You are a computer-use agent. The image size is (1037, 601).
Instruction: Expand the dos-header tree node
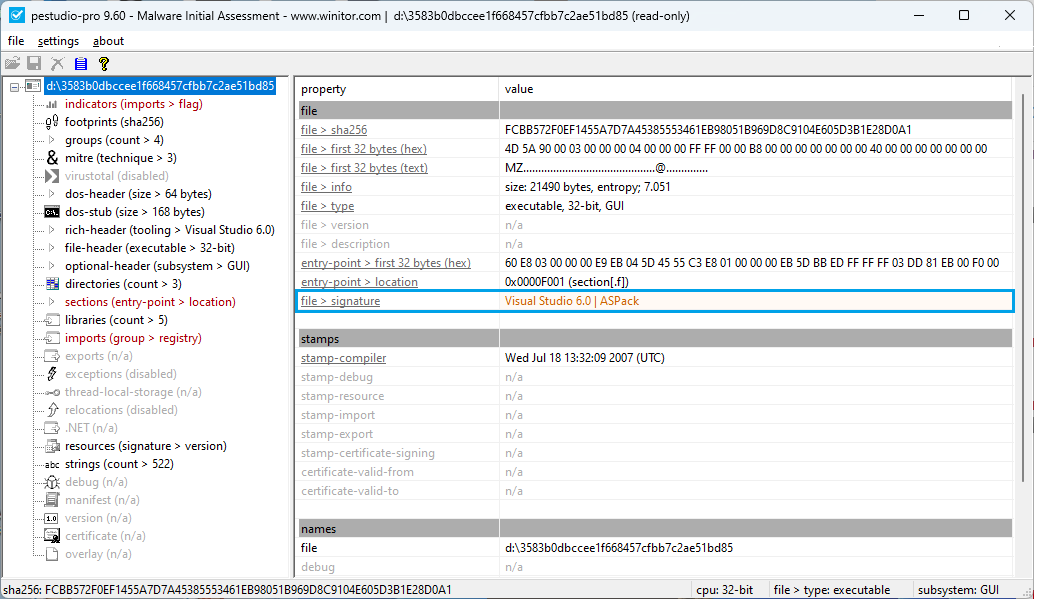[52, 193]
